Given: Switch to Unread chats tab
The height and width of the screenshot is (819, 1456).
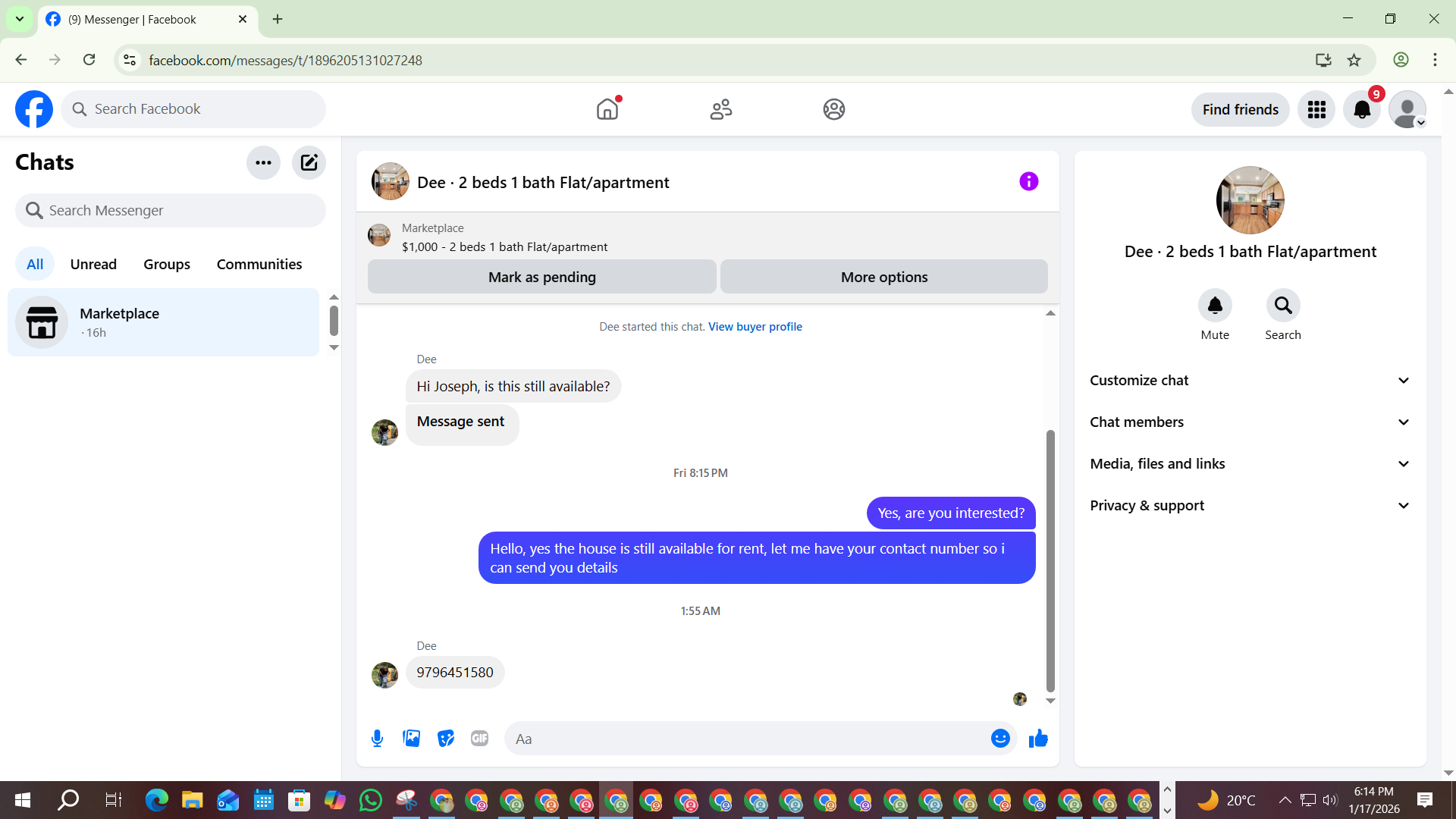Looking at the screenshot, I should pos(93,264).
